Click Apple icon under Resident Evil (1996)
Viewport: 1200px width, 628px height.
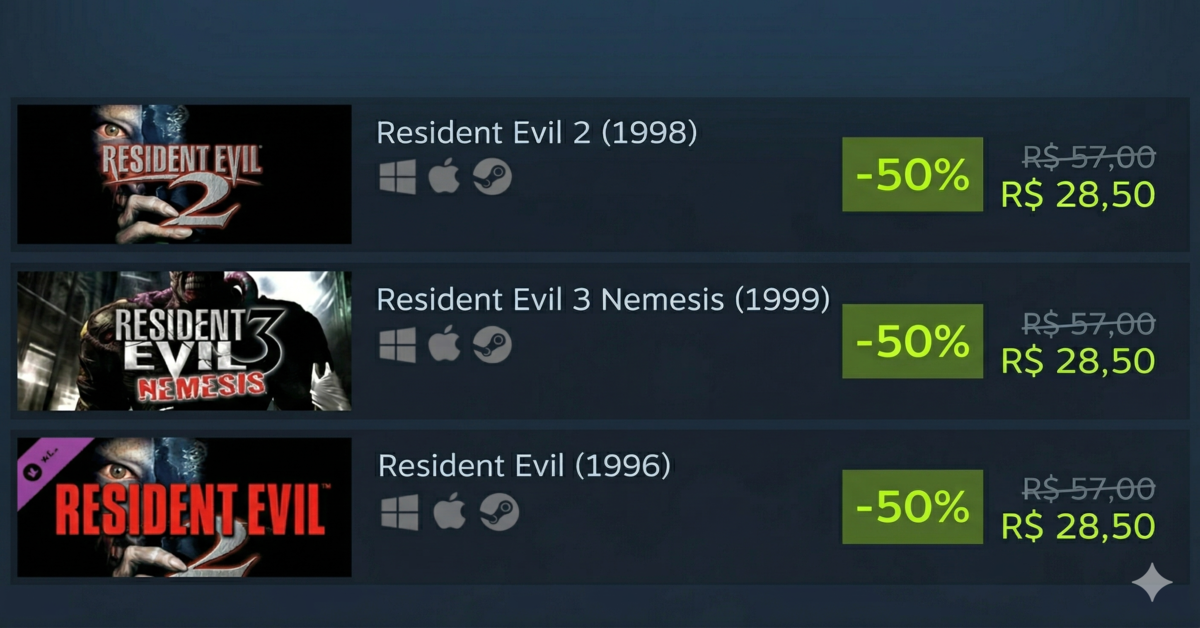(448, 512)
